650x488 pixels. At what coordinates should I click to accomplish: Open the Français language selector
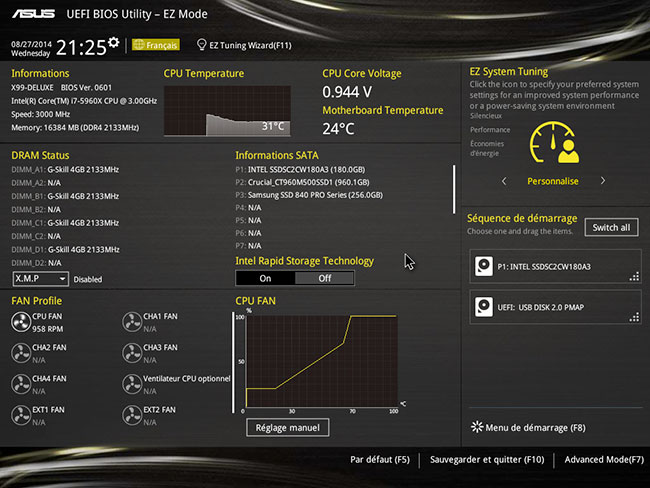(x=154, y=45)
